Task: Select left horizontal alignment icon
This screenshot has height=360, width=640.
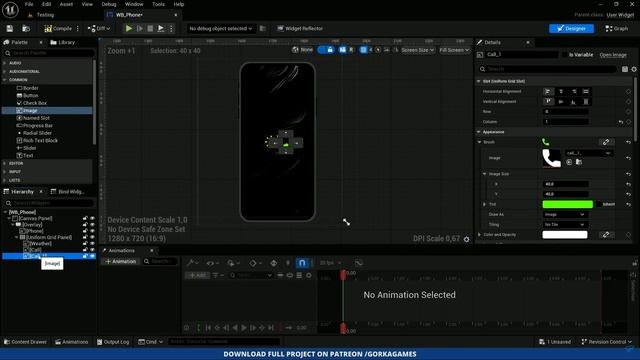Action: tap(548, 91)
